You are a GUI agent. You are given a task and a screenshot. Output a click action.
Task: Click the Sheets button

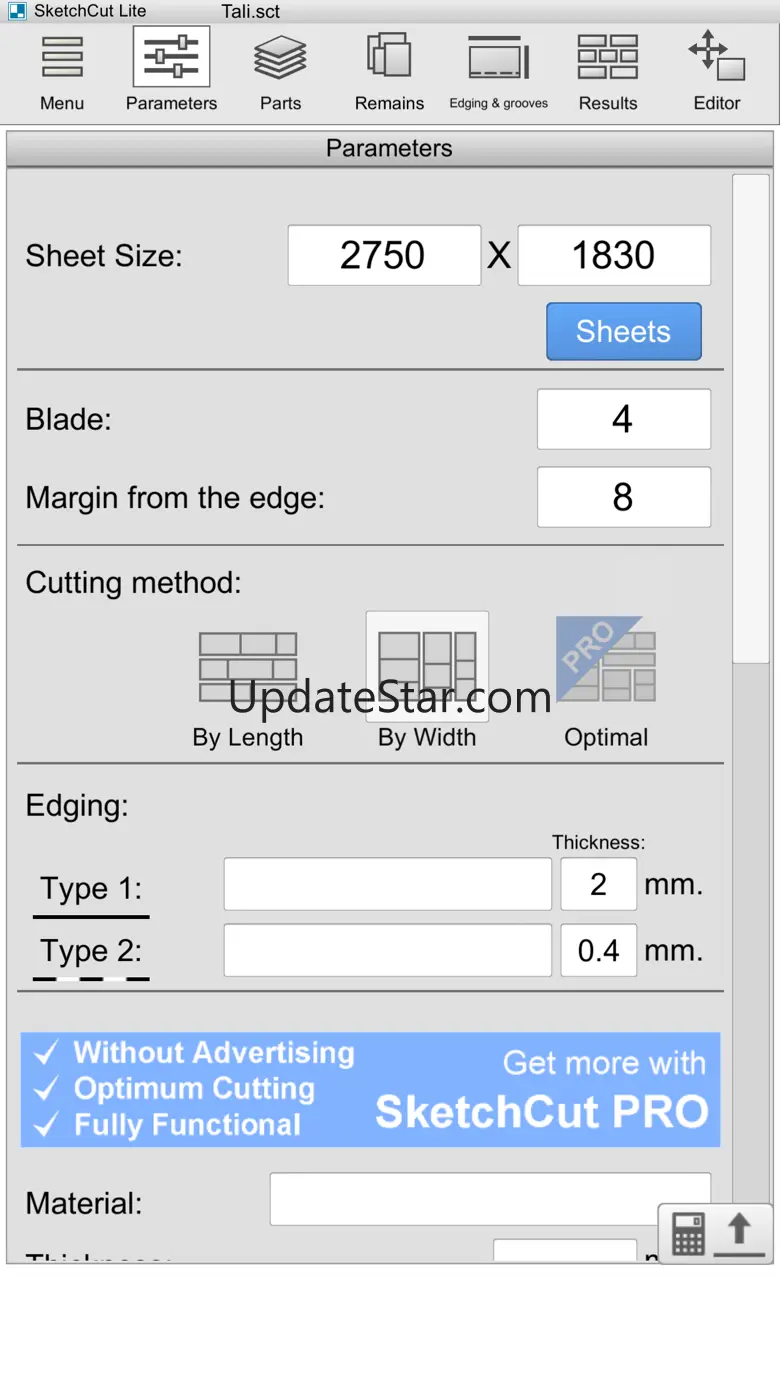click(x=623, y=332)
